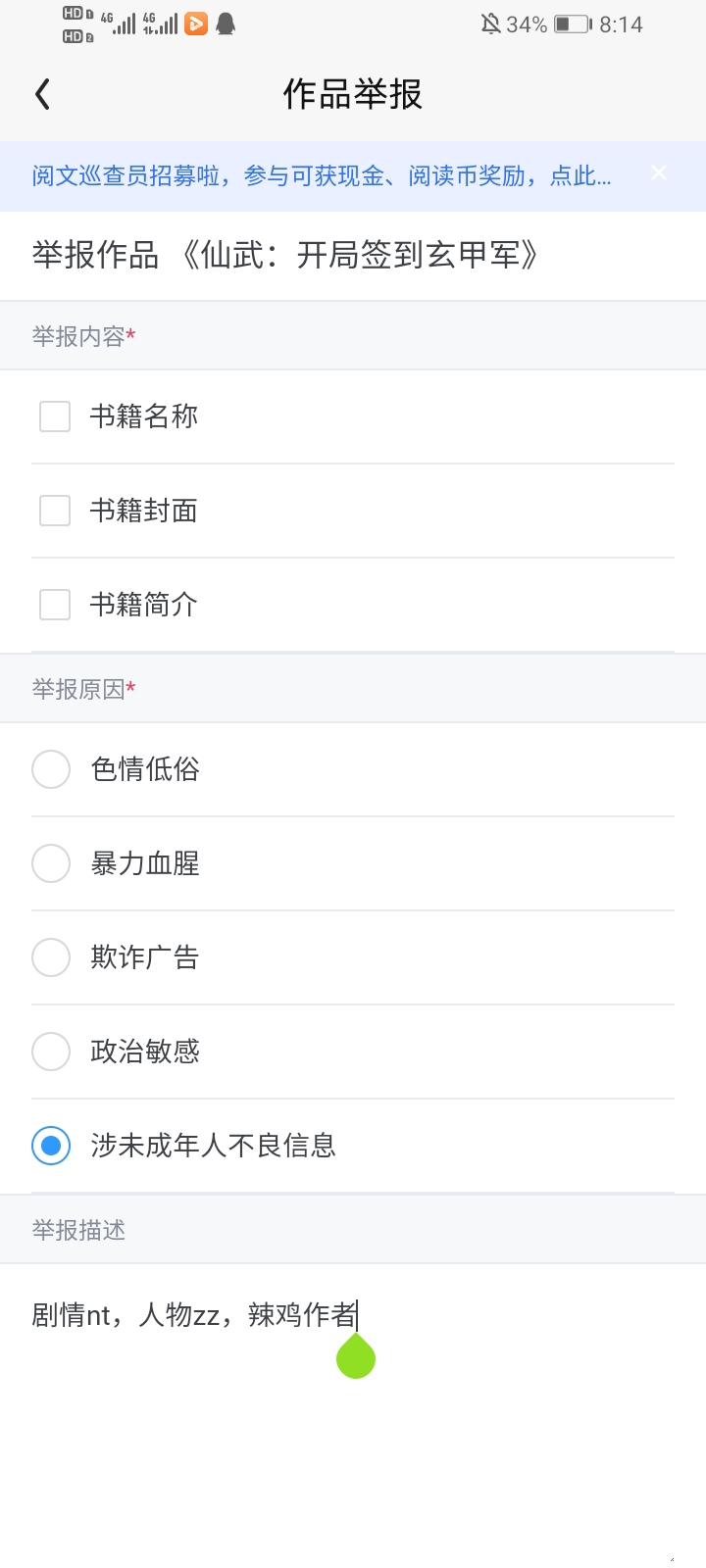Tap the 4G signal strength icon
706x1568 pixels.
123,24
